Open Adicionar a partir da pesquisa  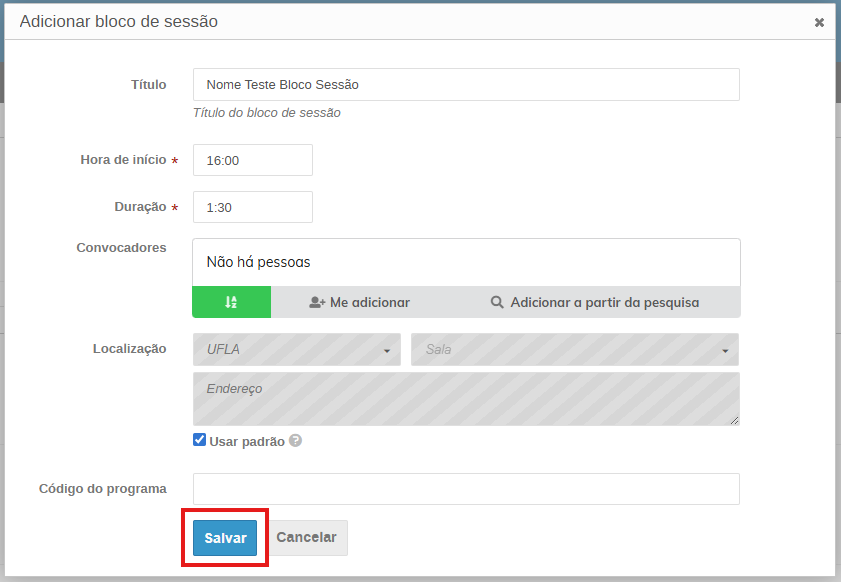pyautogui.click(x=594, y=302)
